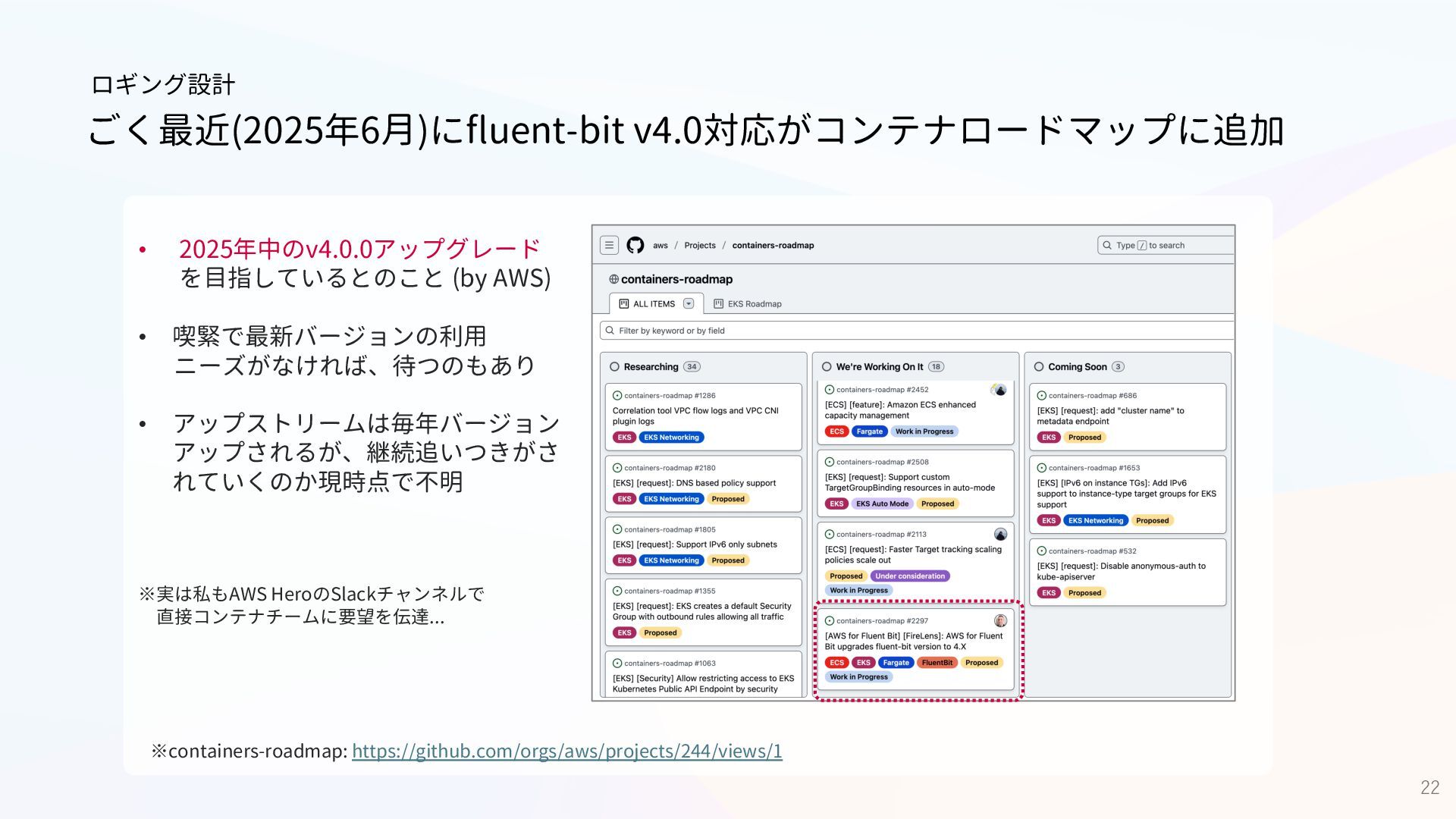Open DNS based policy support issue
The image size is (1456, 819).
point(694,483)
